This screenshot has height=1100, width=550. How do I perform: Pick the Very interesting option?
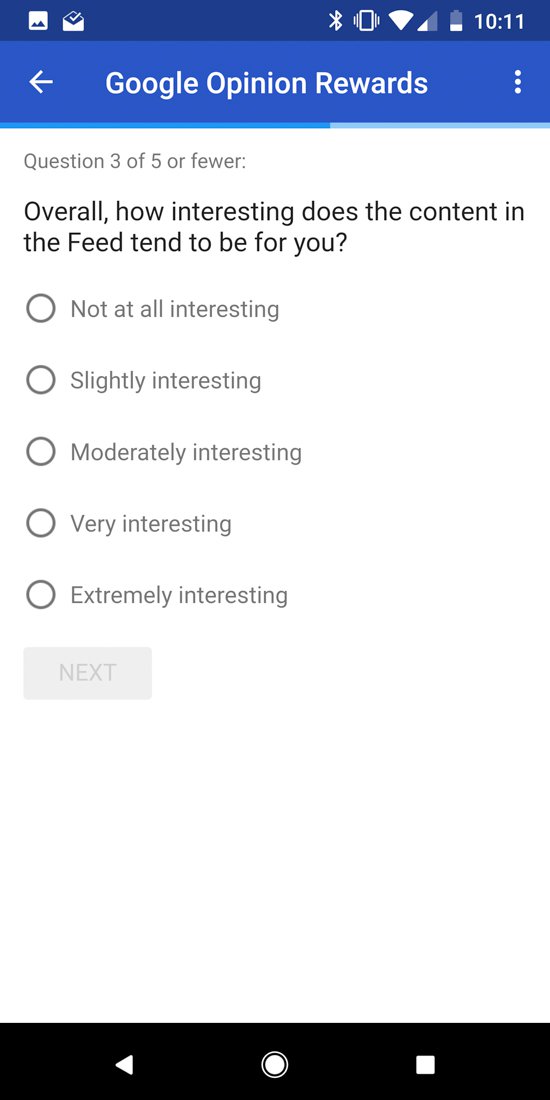tap(129, 523)
